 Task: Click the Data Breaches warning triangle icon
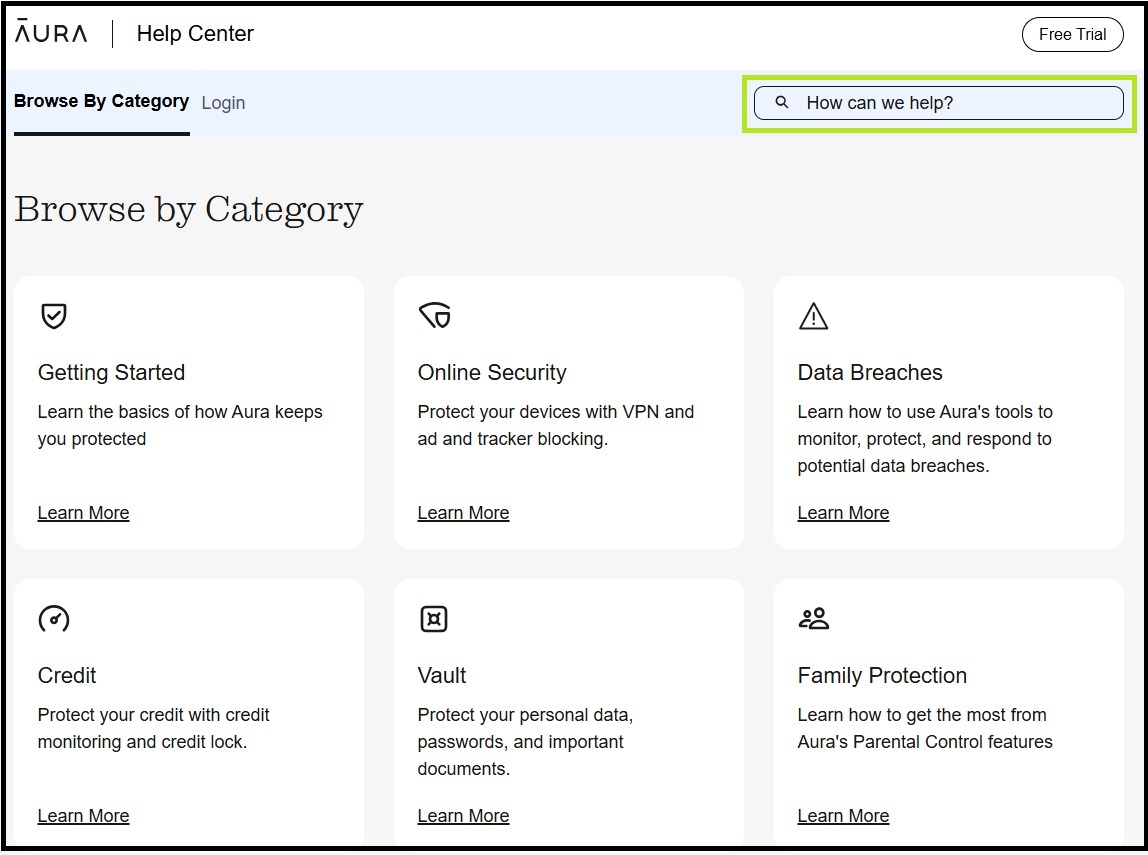(813, 317)
